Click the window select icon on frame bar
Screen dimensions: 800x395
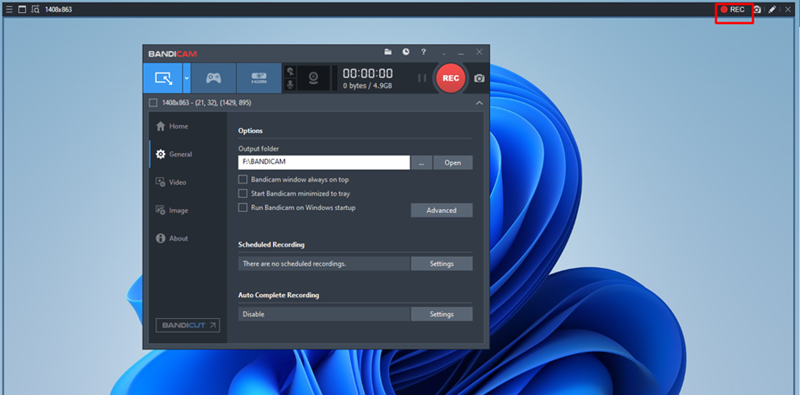pyautogui.click(x=22, y=9)
